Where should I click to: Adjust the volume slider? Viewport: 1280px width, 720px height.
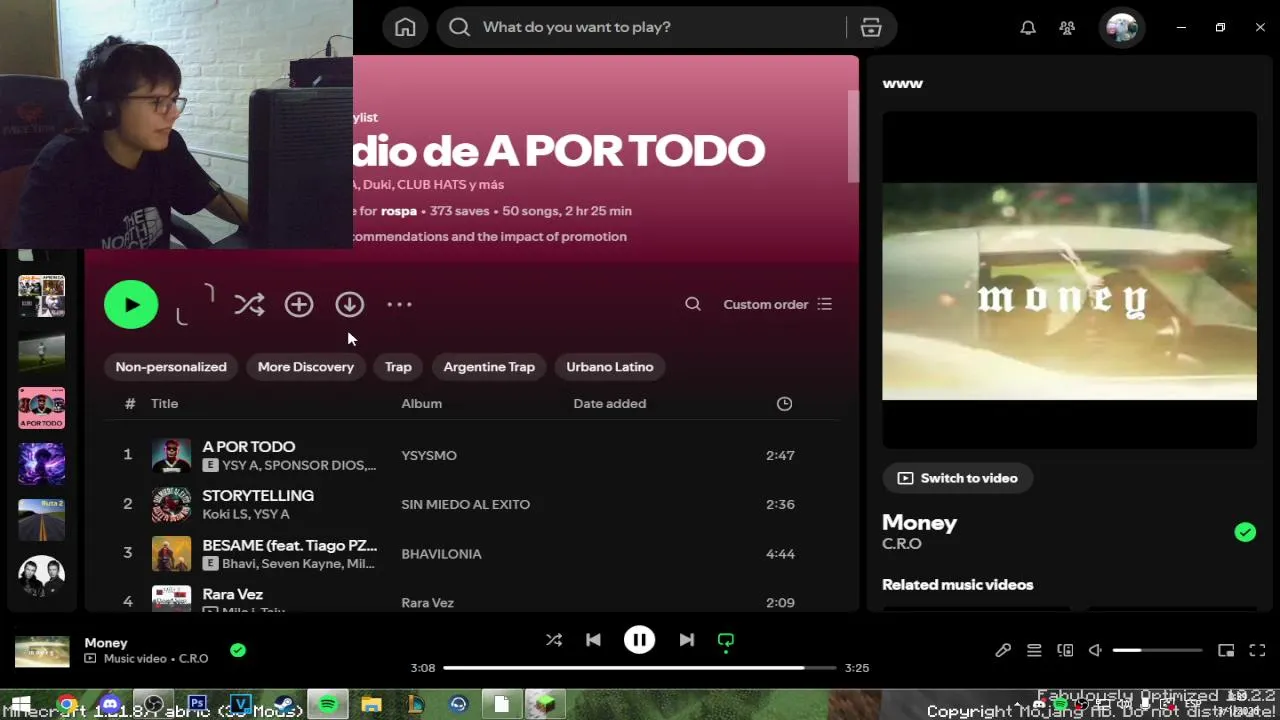pos(1157,651)
